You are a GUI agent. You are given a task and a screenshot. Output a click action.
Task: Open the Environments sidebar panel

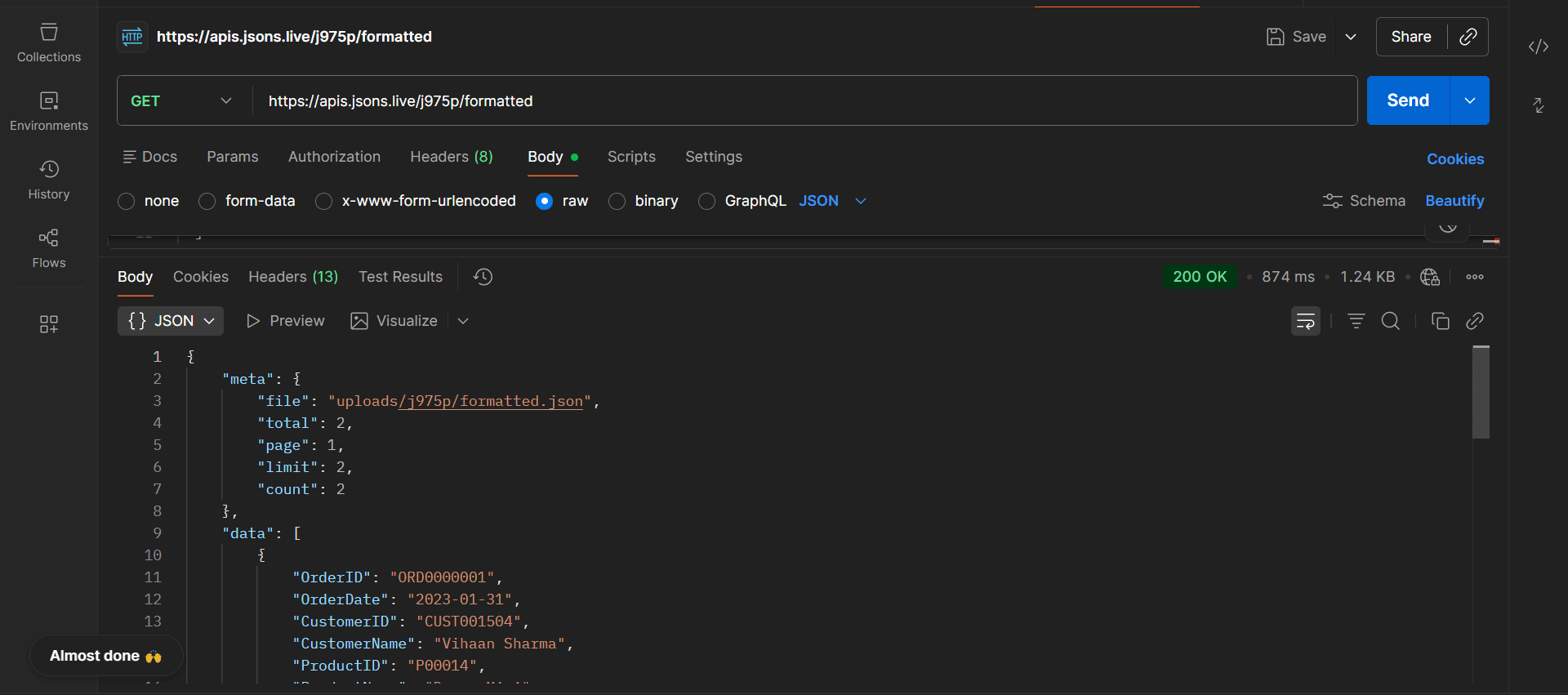click(x=49, y=112)
